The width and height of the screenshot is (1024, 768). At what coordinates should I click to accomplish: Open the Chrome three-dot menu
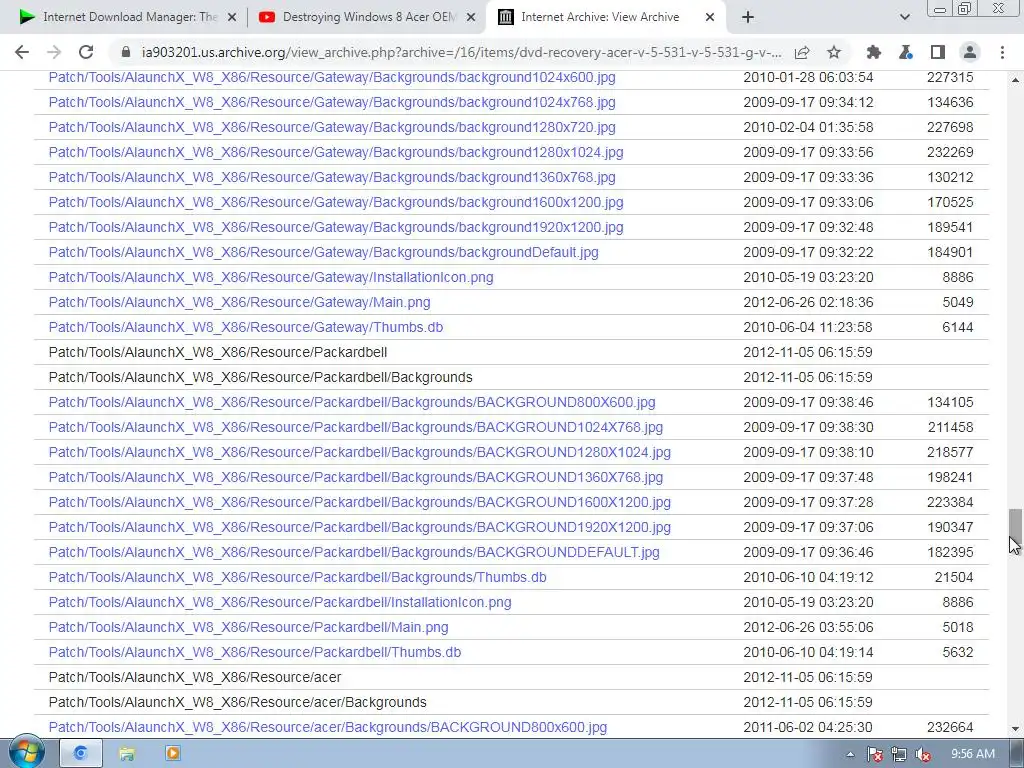point(1002,52)
